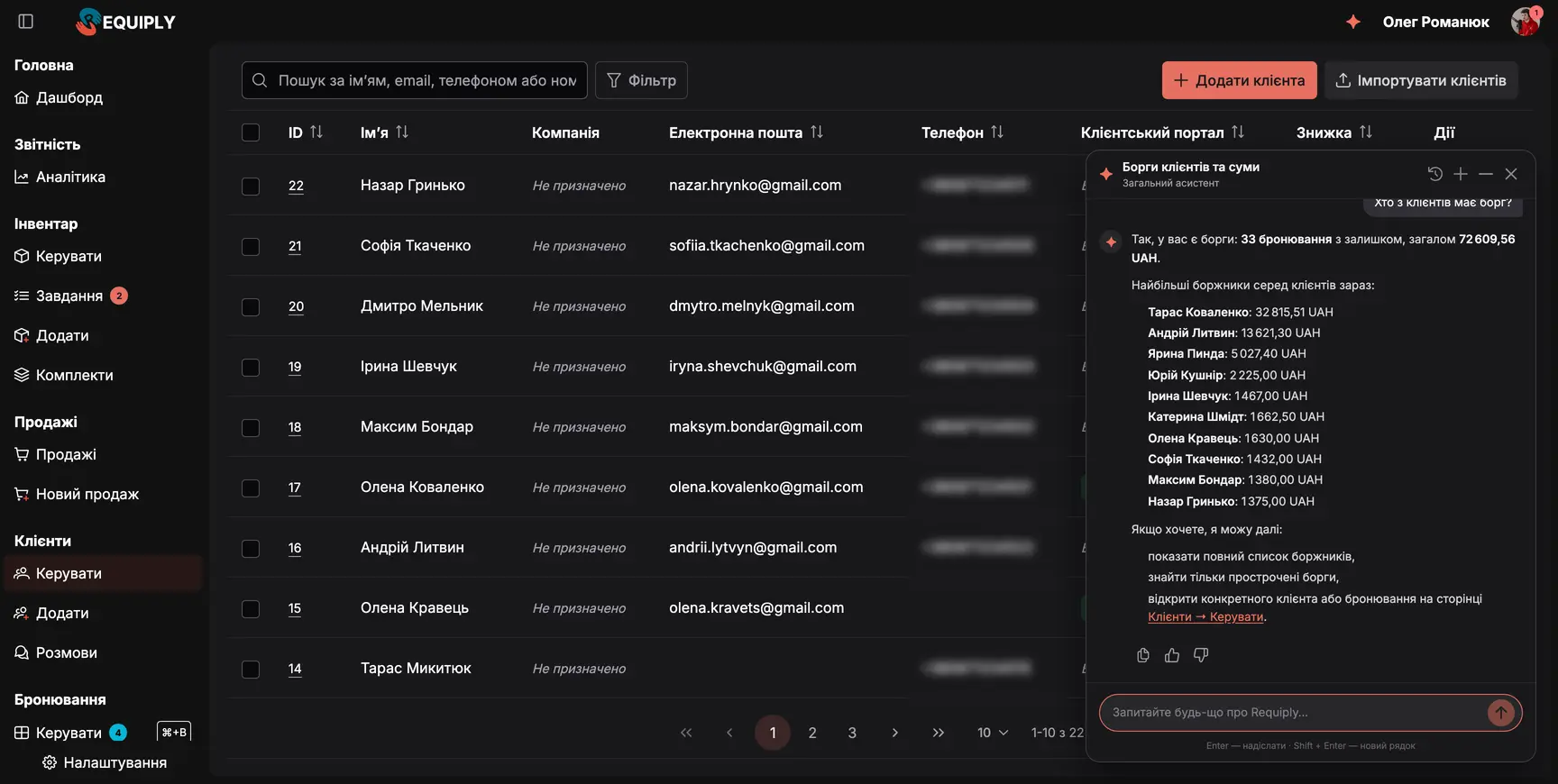Give thumbs down to assistant answer
This screenshot has height=784, width=1558.
(x=1201, y=655)
